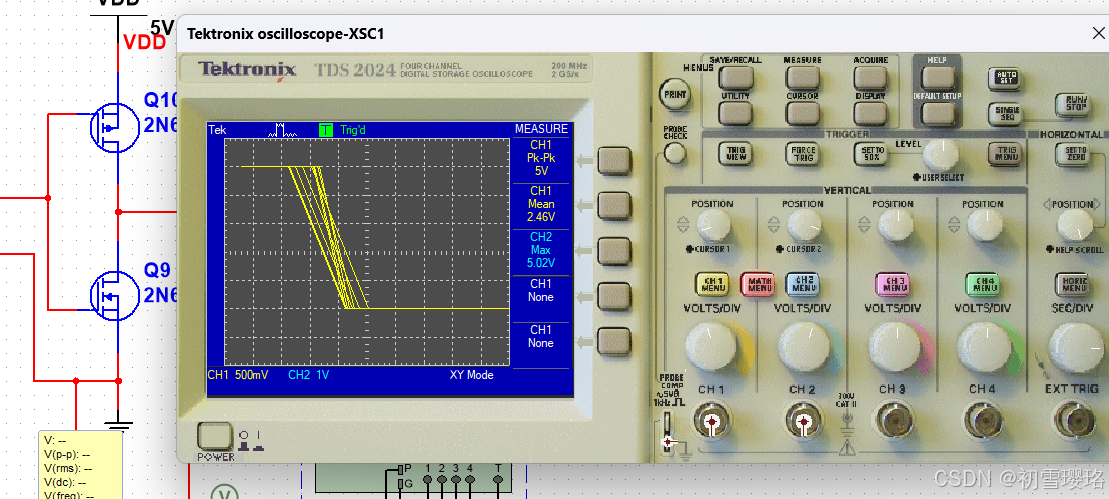1109x499 pixels.
Task: Click the ground symbol in schematic
Action: (119, 425)
